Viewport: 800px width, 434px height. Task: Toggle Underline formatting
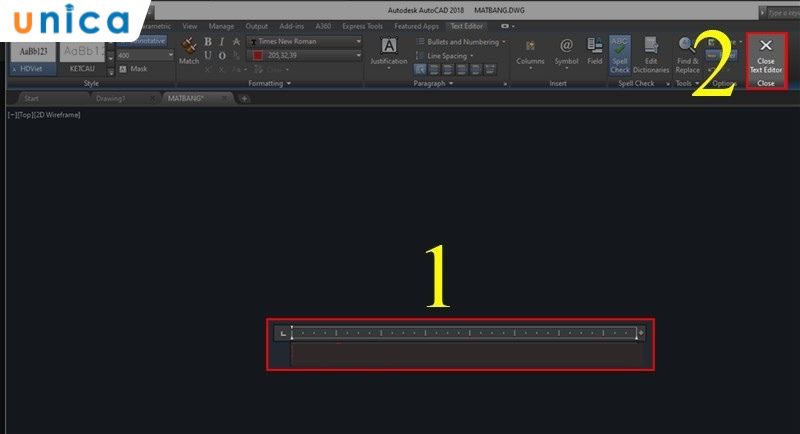click(208, 55)
